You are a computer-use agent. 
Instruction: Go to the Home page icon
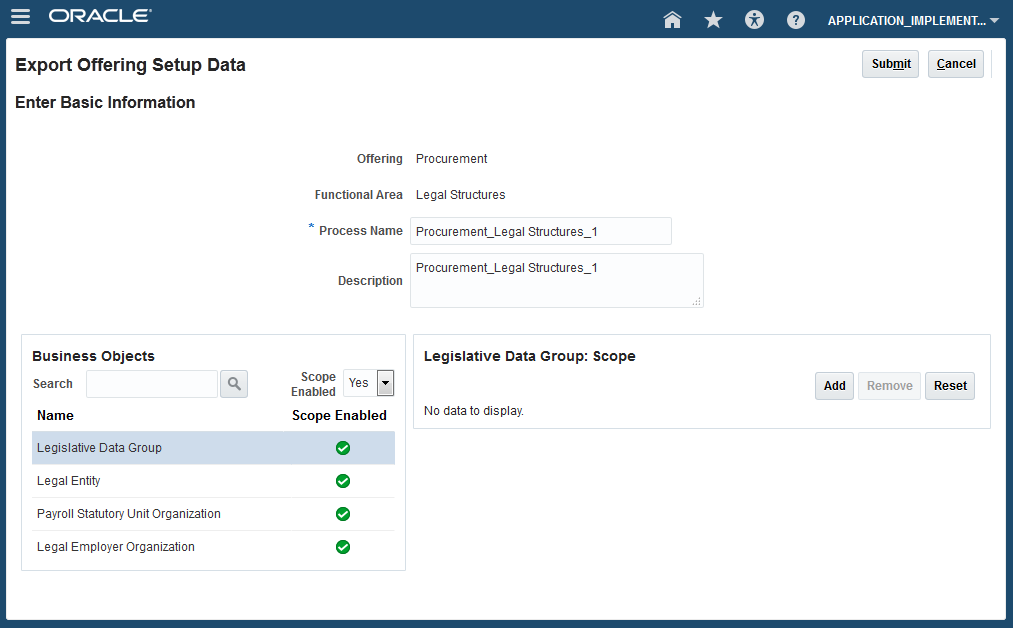pyautogui.click(x=672, y=19)
